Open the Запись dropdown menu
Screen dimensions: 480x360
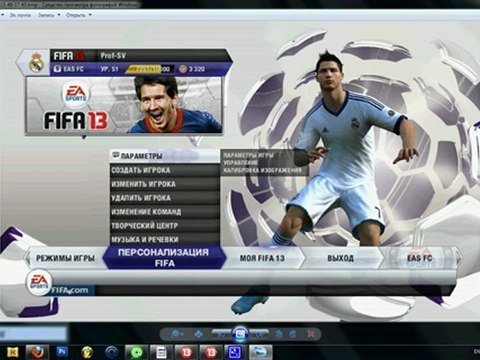coord(49,15)
